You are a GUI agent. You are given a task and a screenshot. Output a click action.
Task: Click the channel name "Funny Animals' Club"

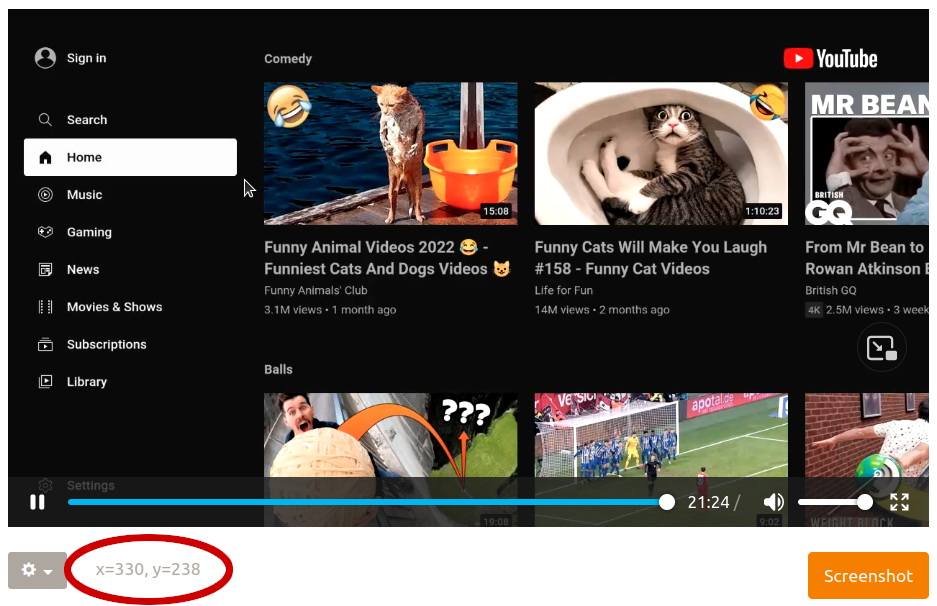[316, 290]
